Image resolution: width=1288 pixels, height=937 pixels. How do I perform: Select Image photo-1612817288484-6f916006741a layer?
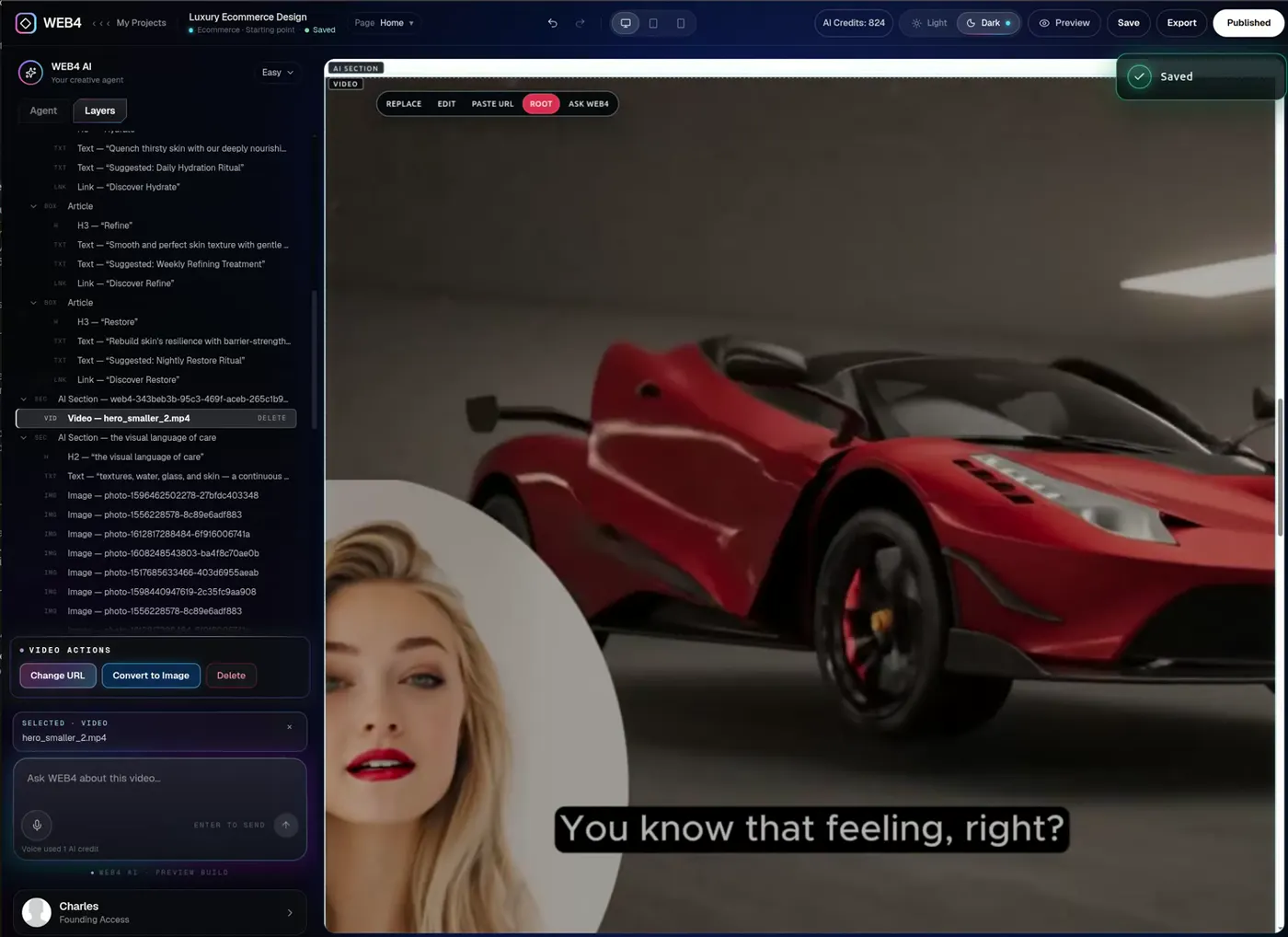(156, 535)
